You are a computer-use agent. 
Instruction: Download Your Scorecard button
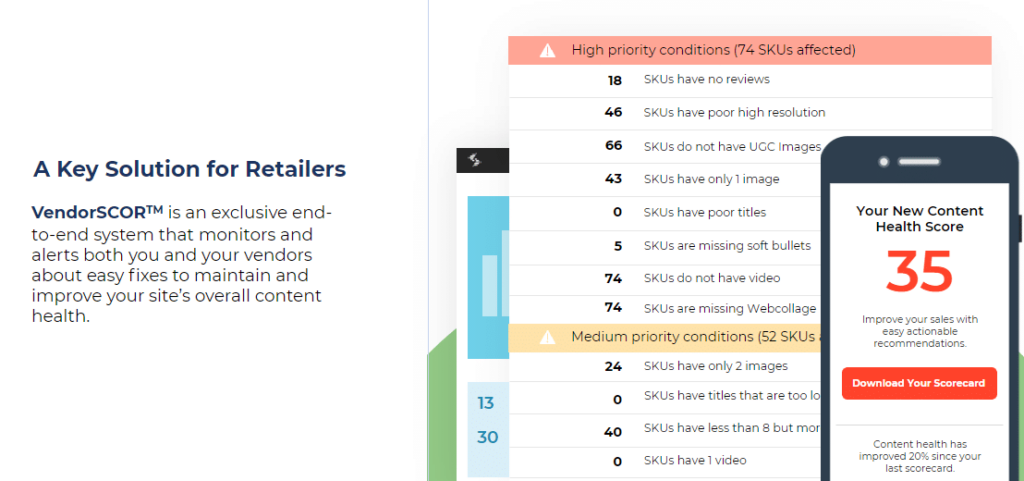pyautogui.click(x=919, y=383)
